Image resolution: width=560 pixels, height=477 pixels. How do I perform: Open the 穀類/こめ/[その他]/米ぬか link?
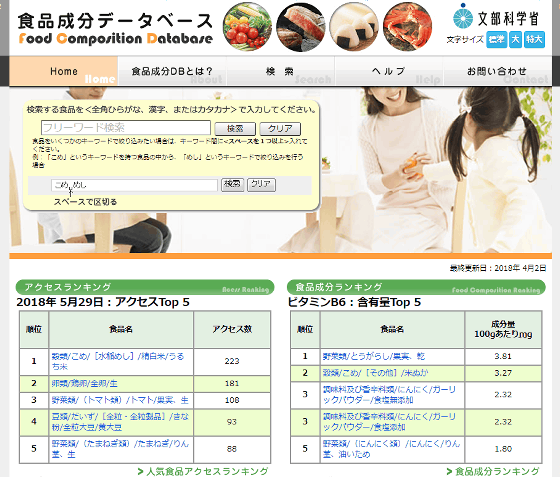375,373
